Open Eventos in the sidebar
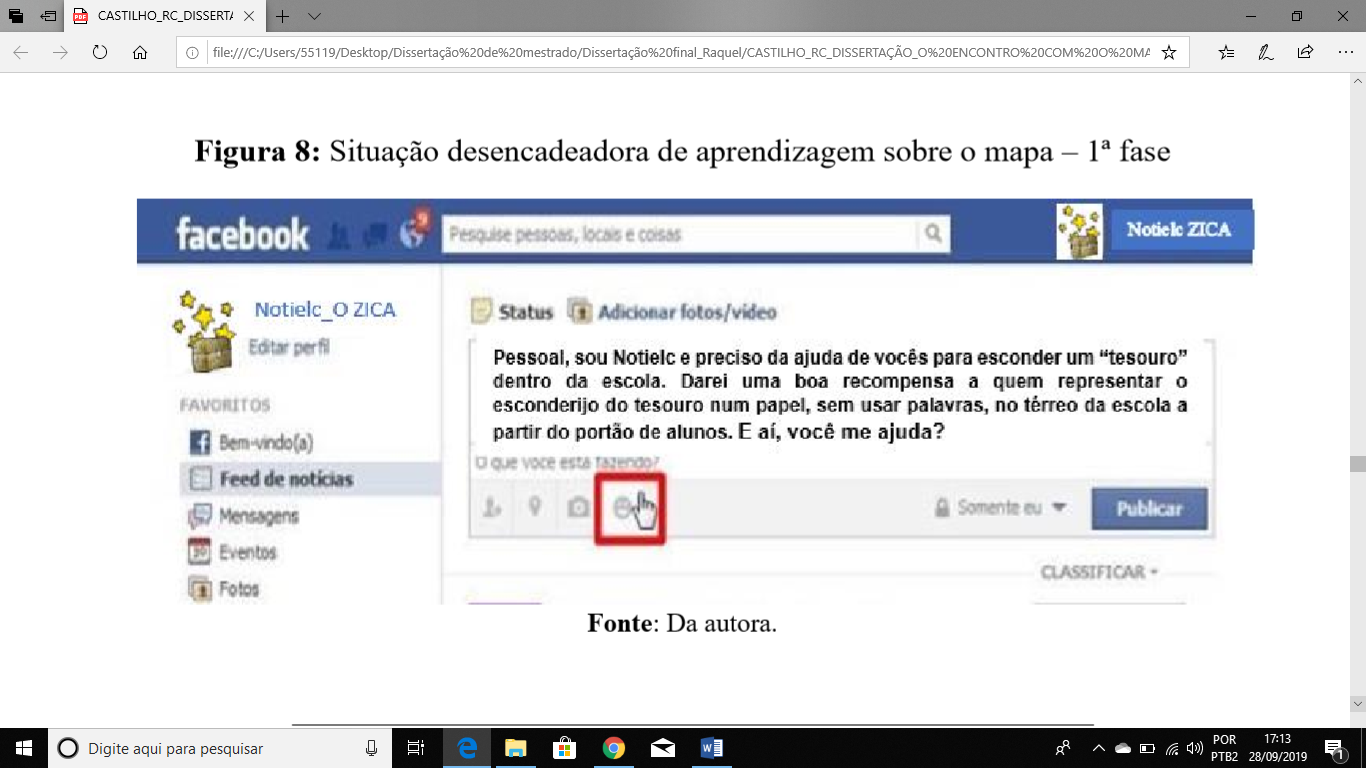1366x768 pixels. point(232,552)
